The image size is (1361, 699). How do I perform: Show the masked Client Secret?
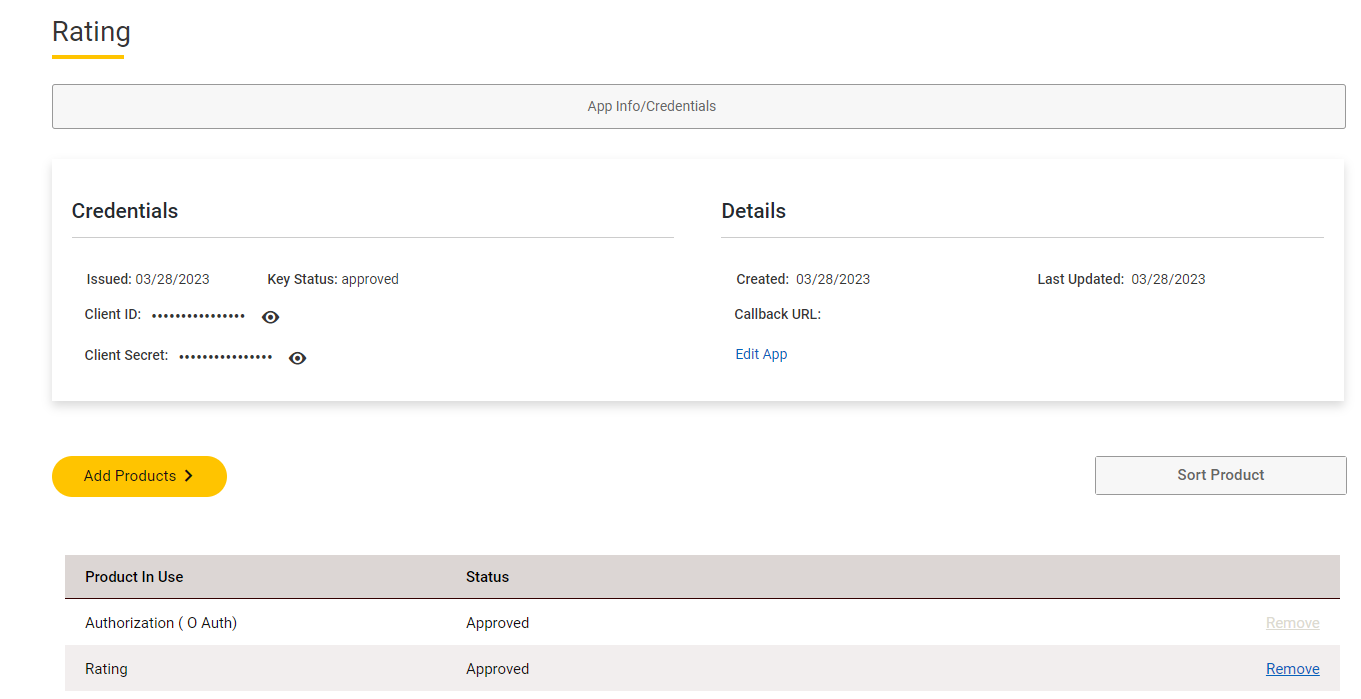(x=297, y=358)
